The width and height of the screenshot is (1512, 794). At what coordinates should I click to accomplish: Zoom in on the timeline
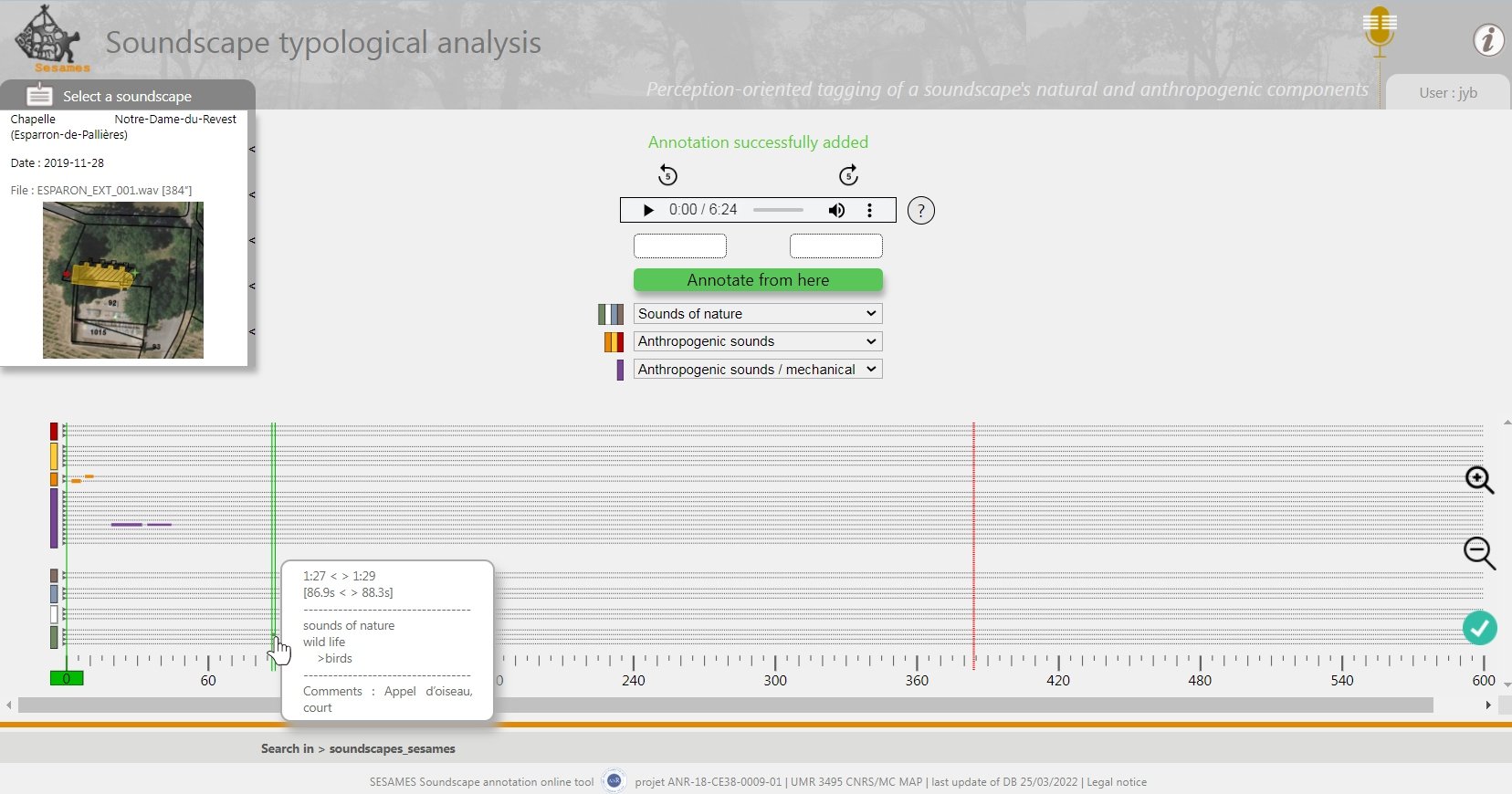pyautogui.click(x=1479, y=480)
